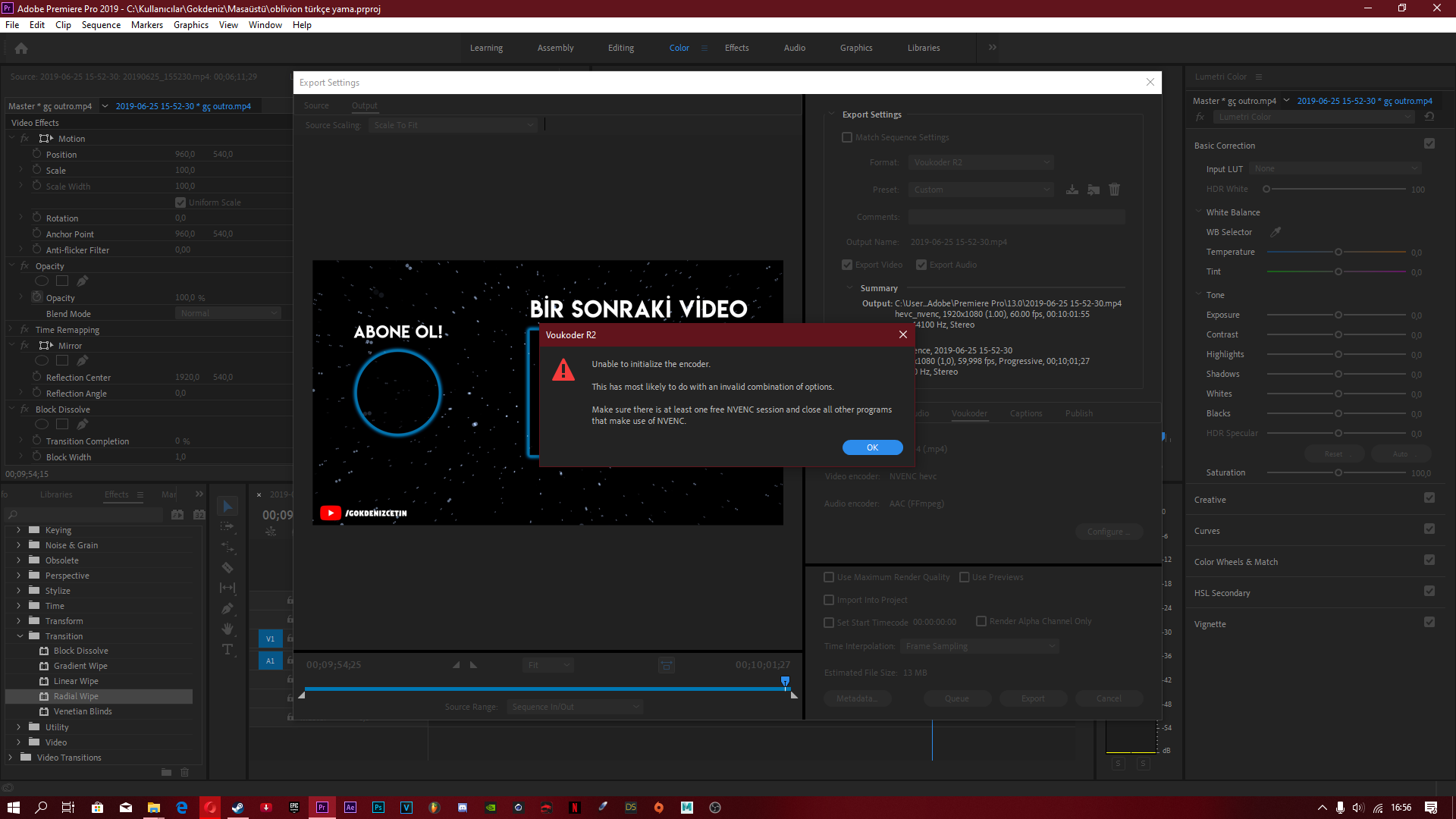Screen dimensions: 1456x819
Task: Open the Preset dropdown menu
Action: point(981,189)
